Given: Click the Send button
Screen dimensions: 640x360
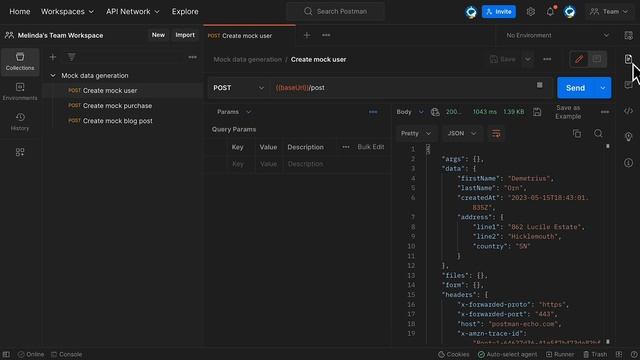Looking at the screenshot, I should coord(575,88).
